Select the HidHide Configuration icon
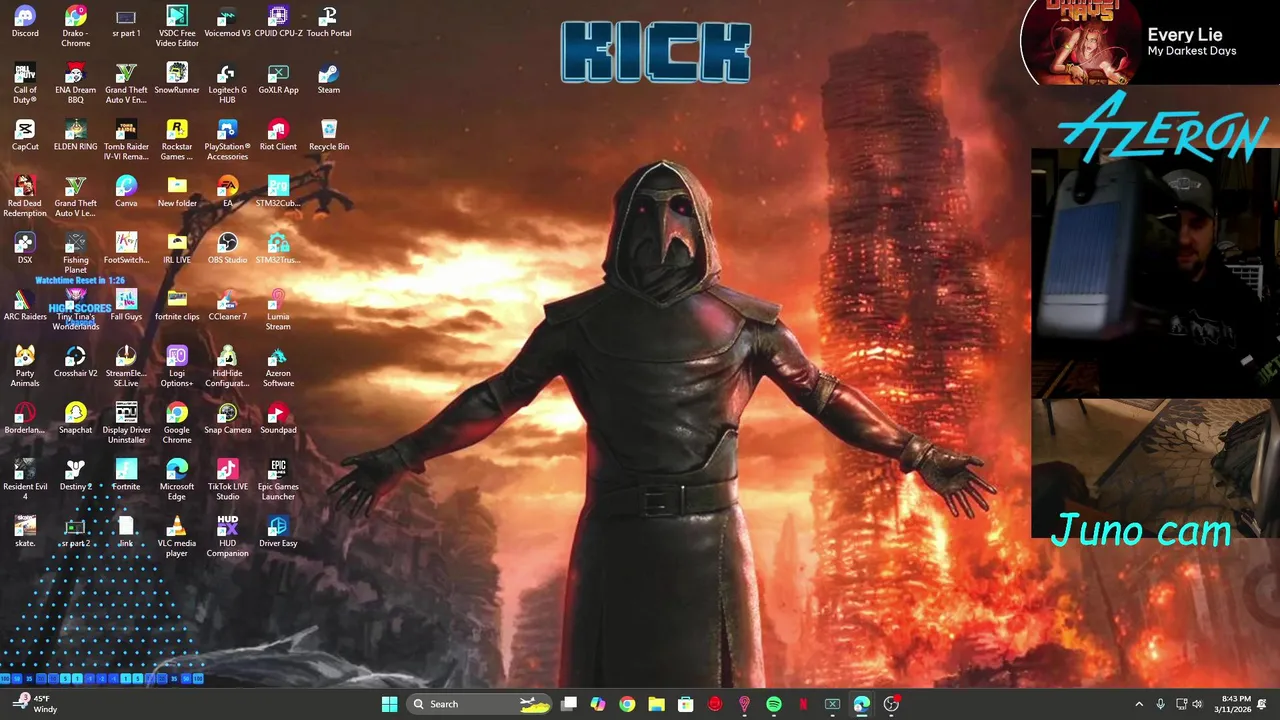The height and width of the screenshot is (720, 1280). click(227, 367)
